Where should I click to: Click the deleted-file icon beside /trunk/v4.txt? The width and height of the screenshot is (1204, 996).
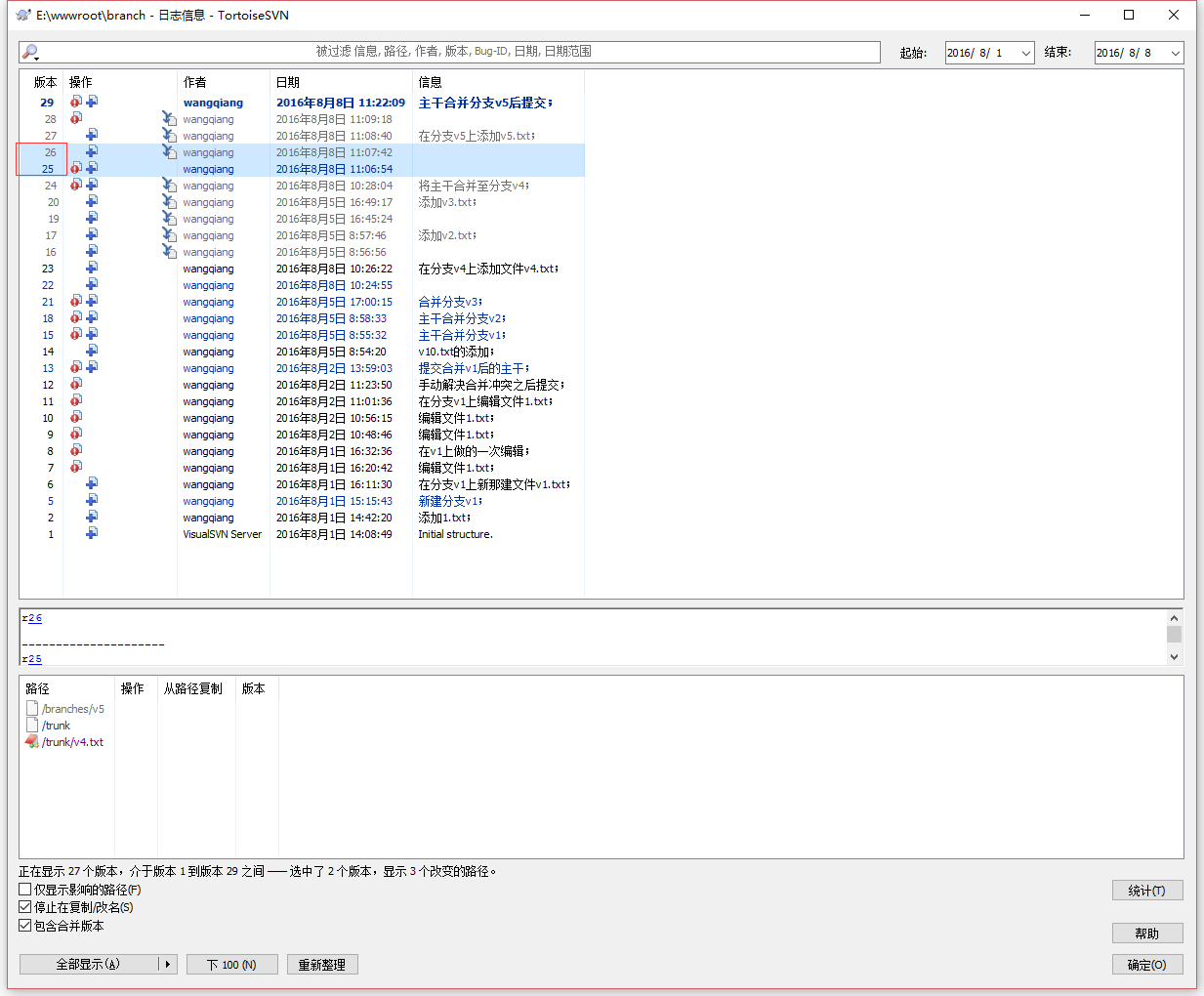click(x=32, y=742)
